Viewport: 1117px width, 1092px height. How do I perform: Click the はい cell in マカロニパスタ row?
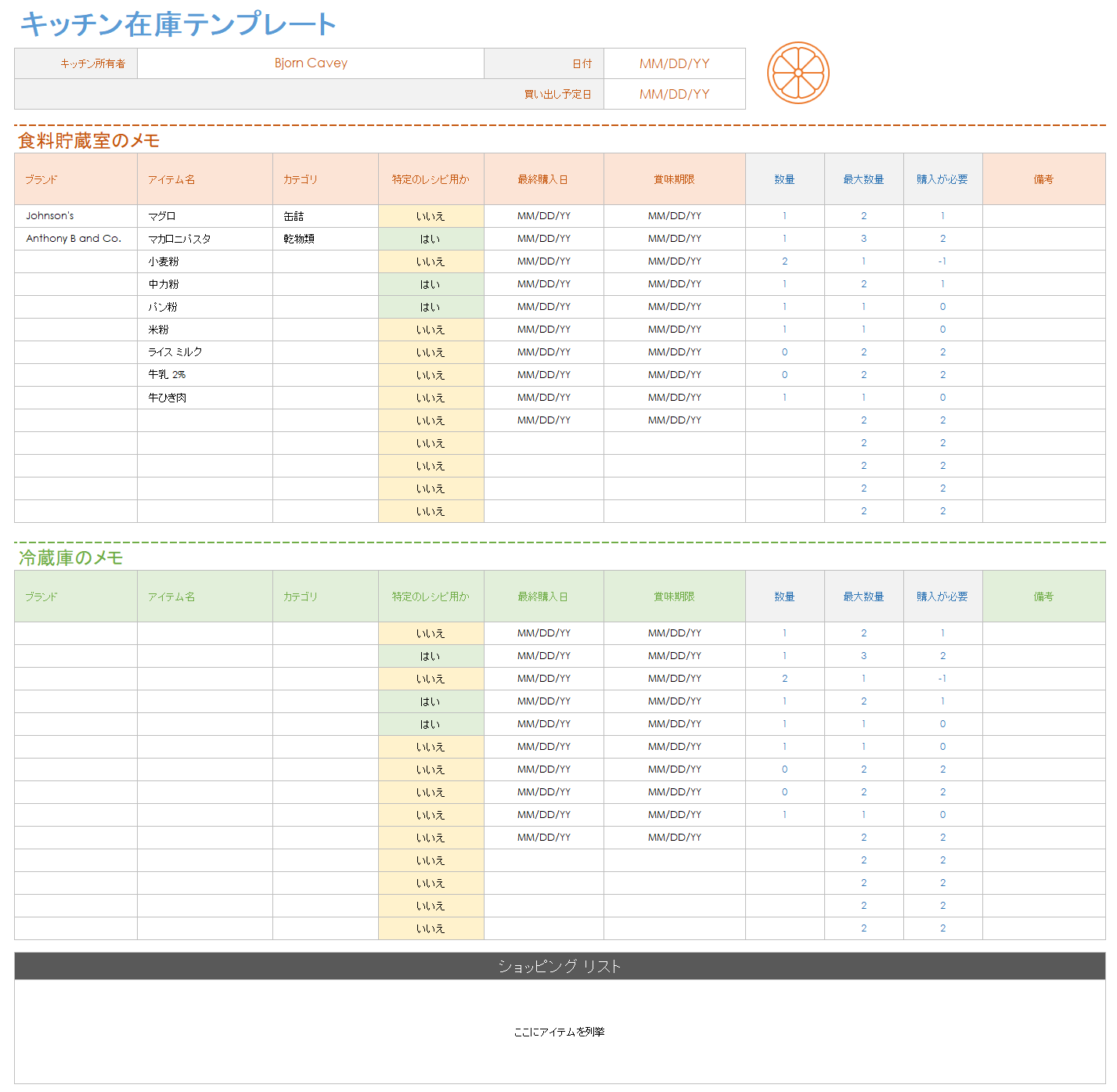point(431,239)
